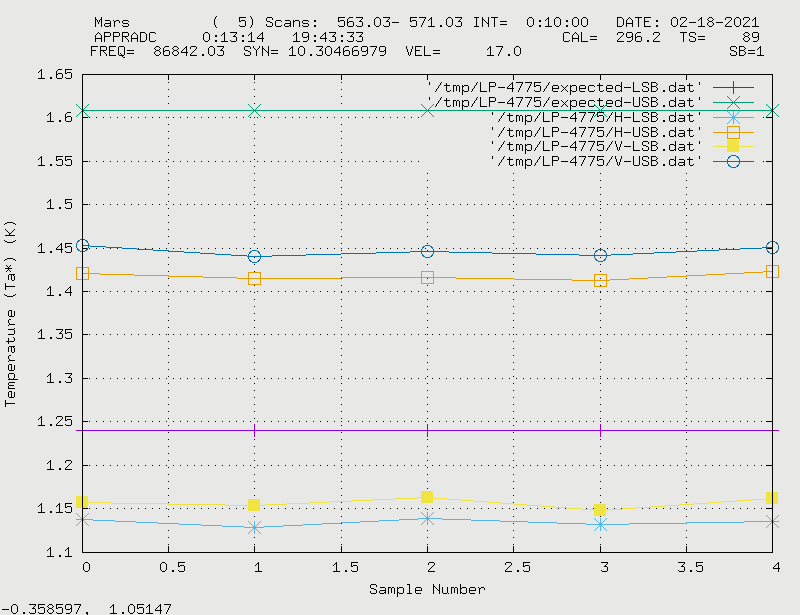Click the INT value 0:10:00
The image size is (800, 615).
(x=557, y=22)
